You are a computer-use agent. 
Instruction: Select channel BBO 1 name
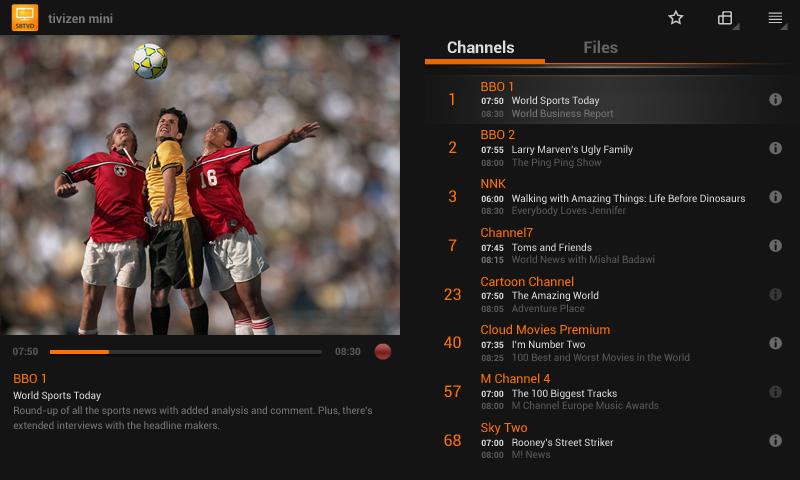click(x=497, y=87)
